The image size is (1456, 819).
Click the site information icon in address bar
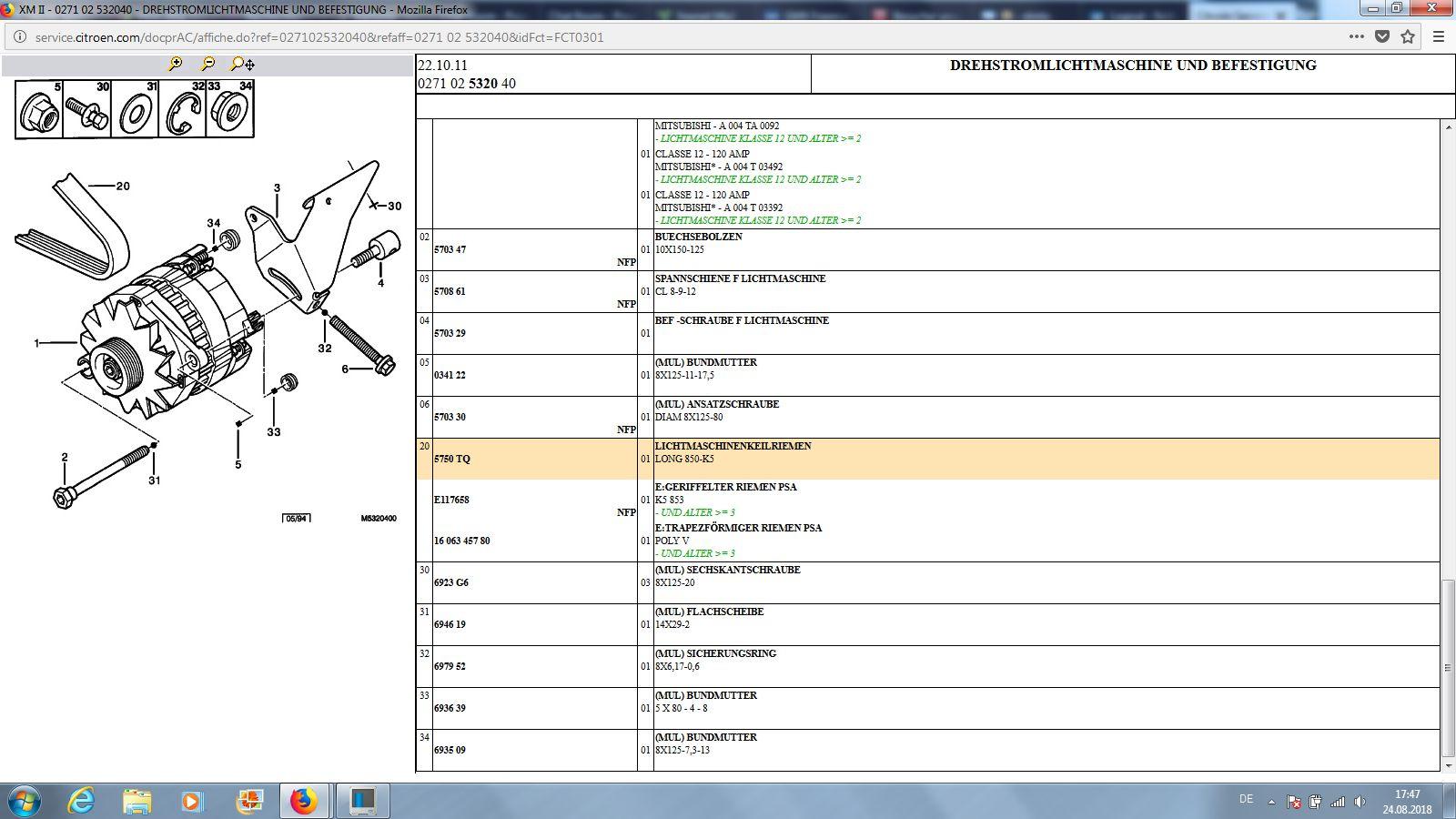pos(20,37)
